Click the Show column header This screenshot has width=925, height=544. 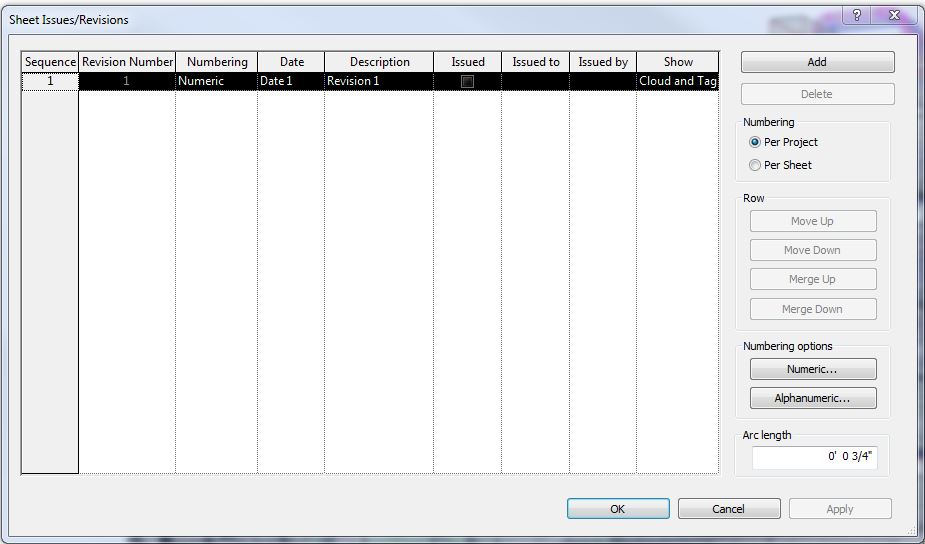tap(678, 62)
